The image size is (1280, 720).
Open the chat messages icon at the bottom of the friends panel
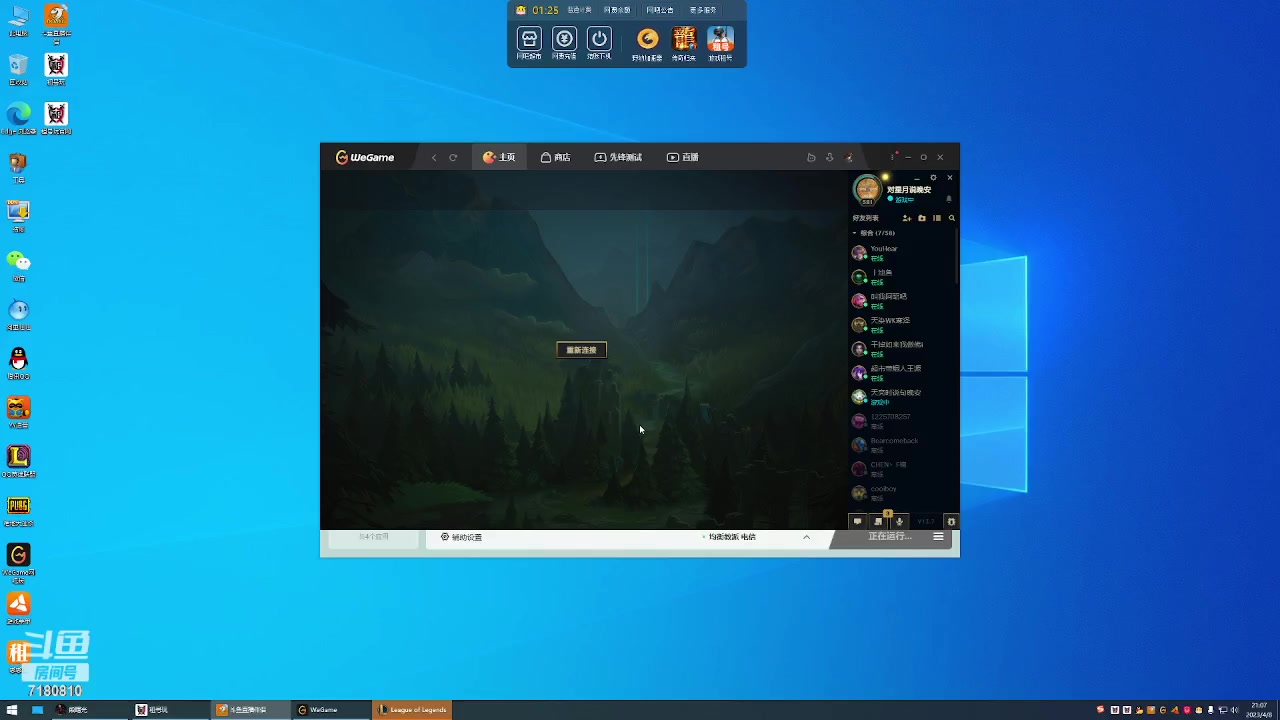857,521
